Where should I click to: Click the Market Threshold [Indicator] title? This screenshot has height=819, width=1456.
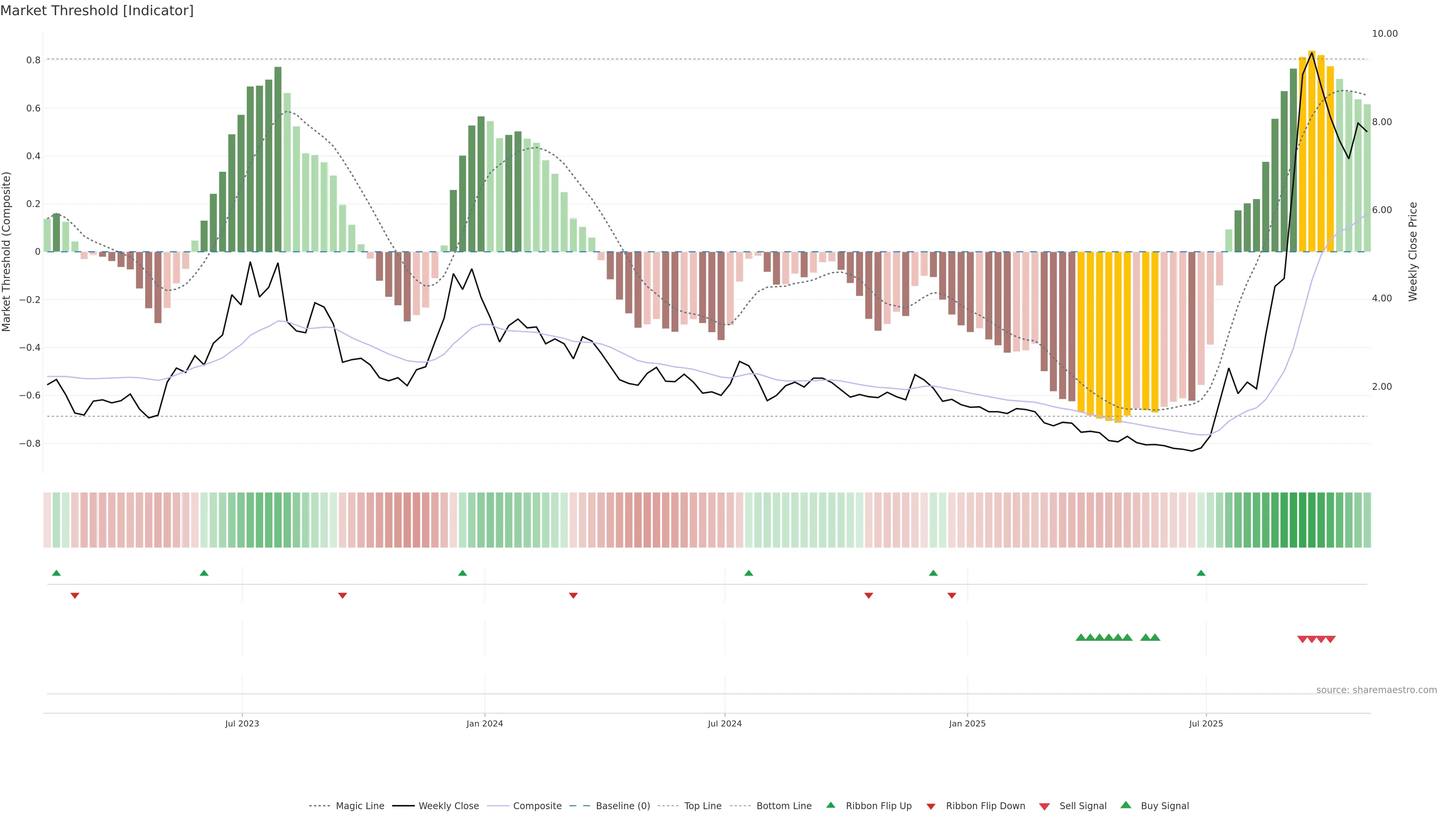click(97, 11)
